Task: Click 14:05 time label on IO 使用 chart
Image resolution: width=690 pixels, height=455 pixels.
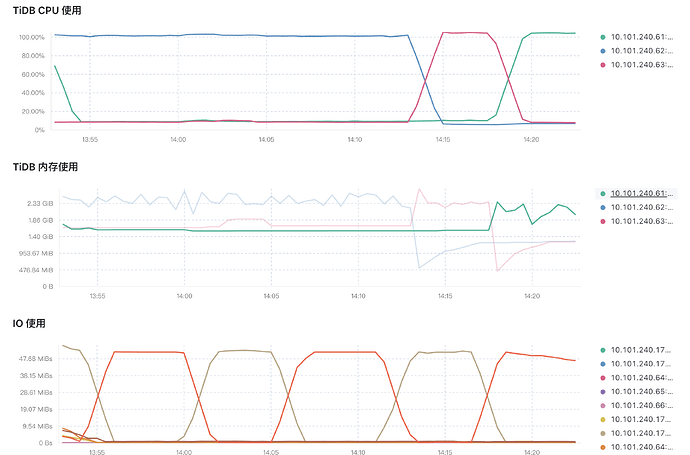Action: 268,452
